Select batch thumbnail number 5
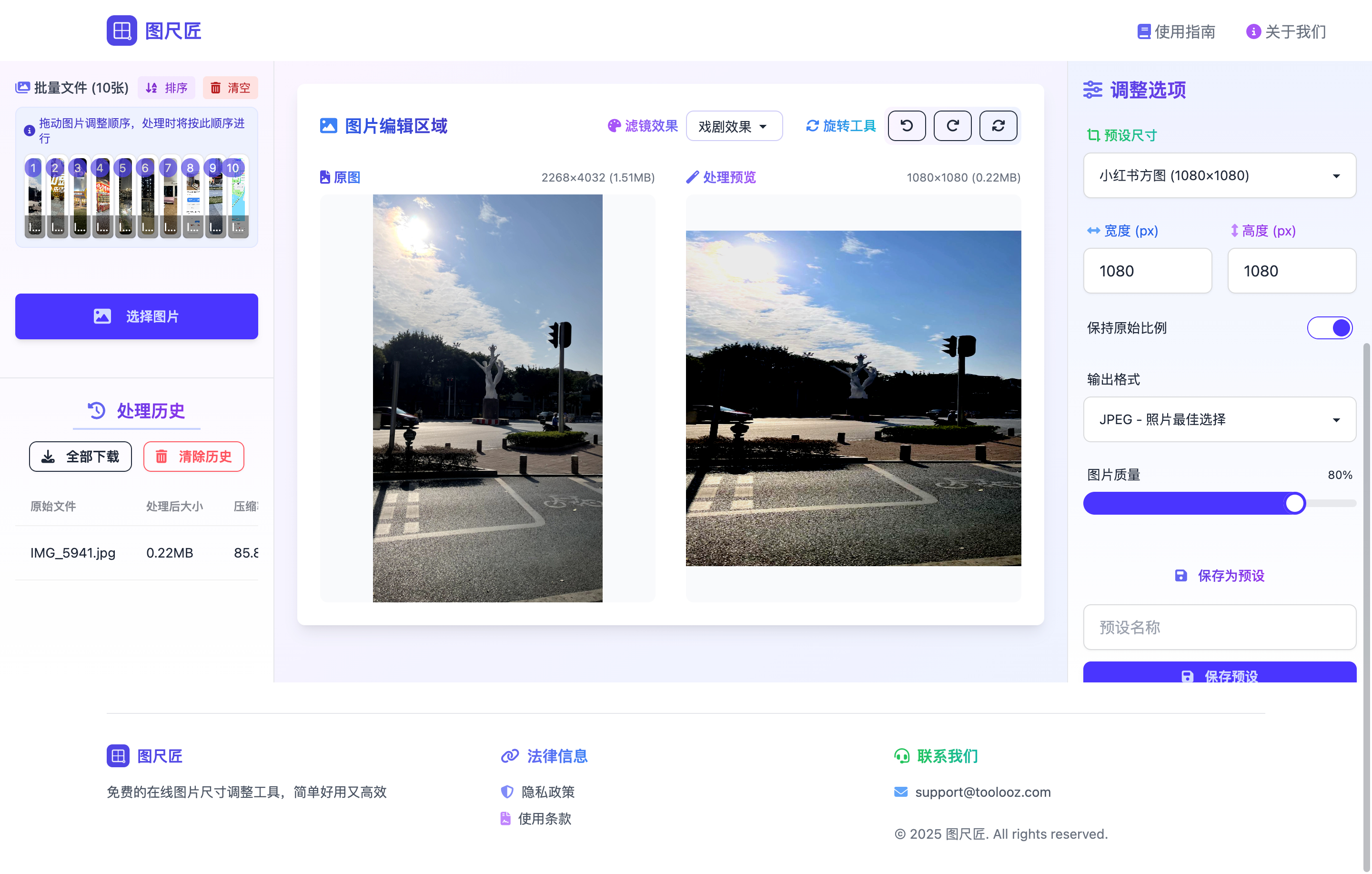The height and width of the screenshot is (874, 1372). (124, 197)
